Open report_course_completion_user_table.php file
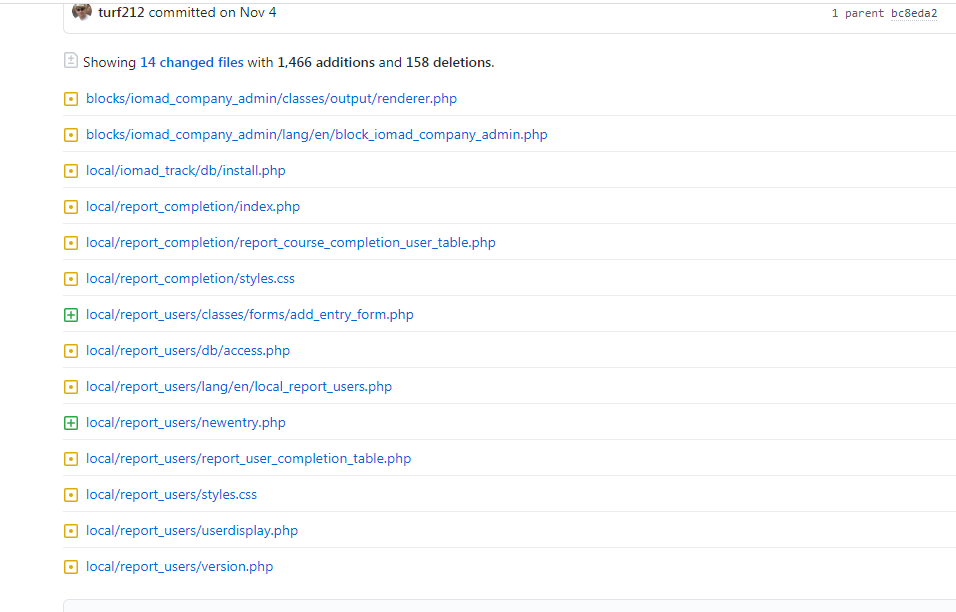Viewport: 956px width, 612px height. [291, 243]
